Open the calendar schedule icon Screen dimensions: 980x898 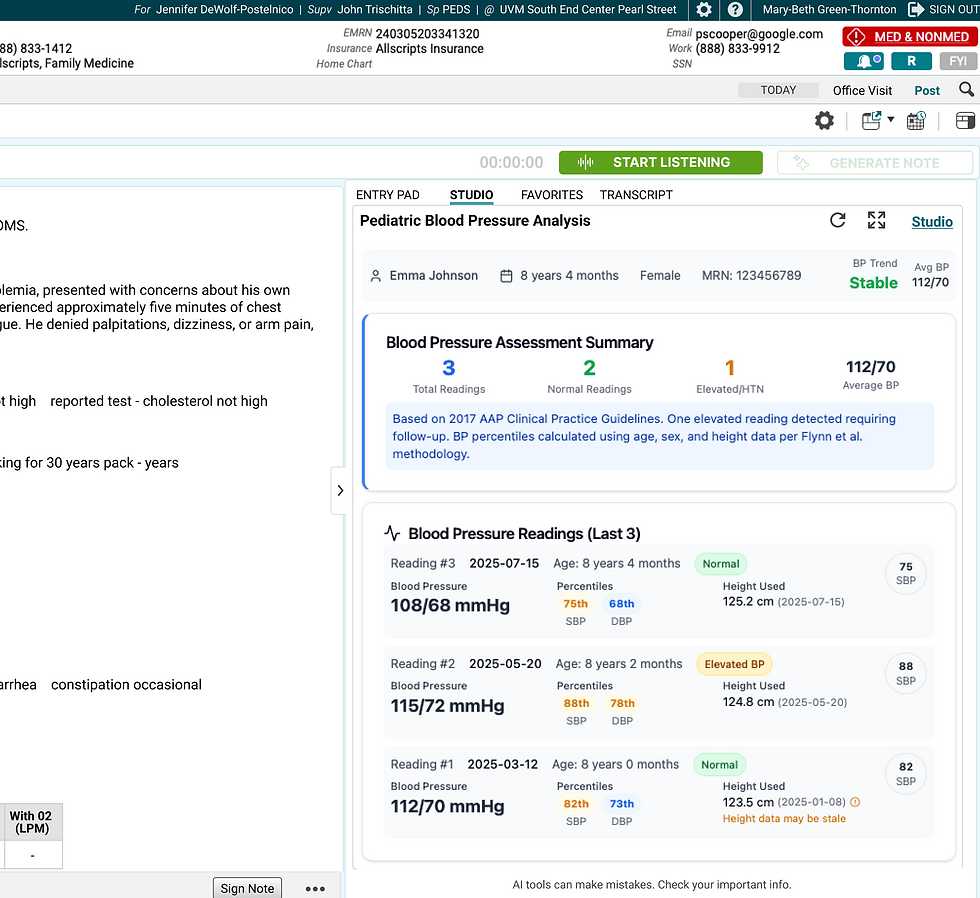(x=916, y=121)
